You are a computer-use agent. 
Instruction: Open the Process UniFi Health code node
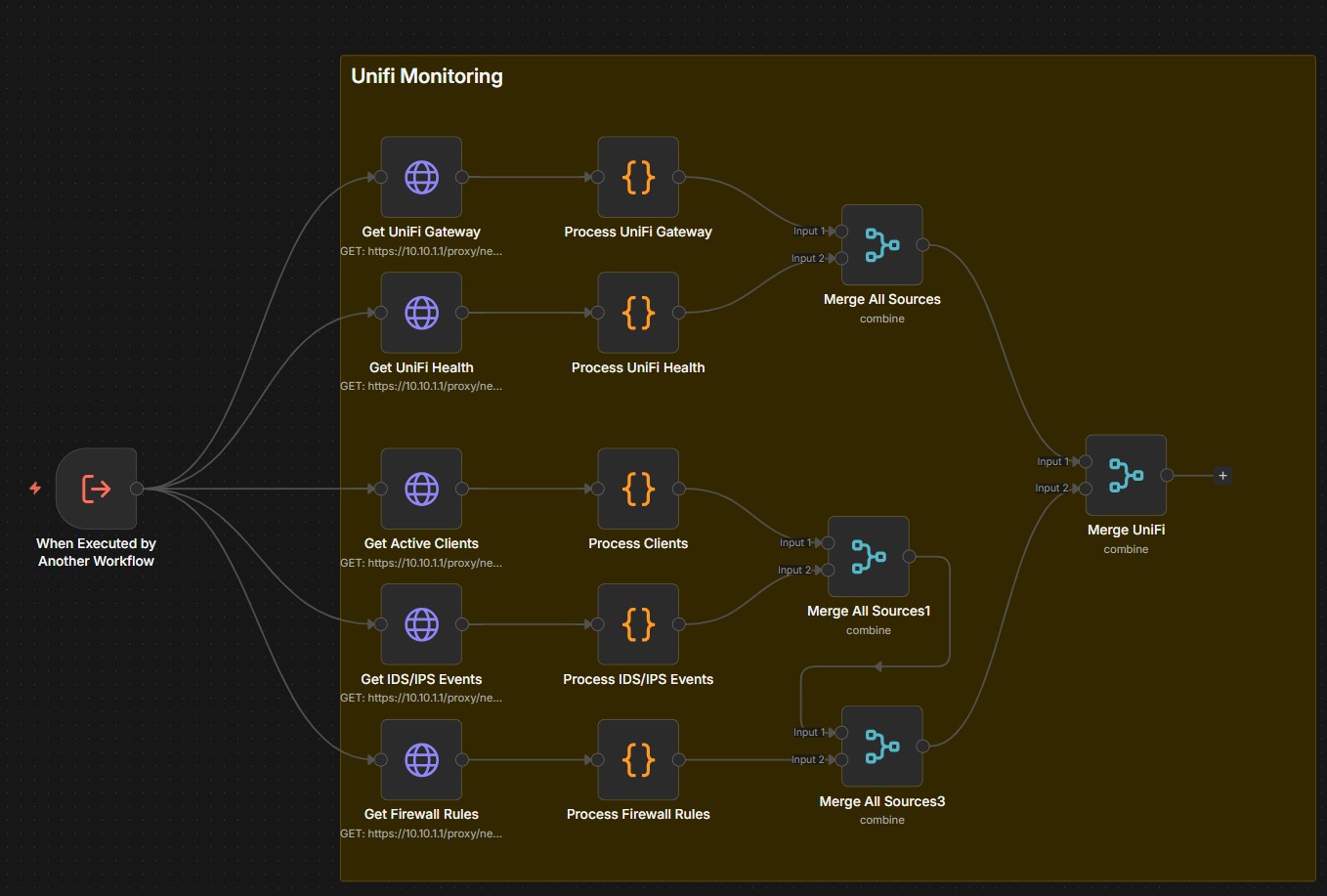pos(638,313)
